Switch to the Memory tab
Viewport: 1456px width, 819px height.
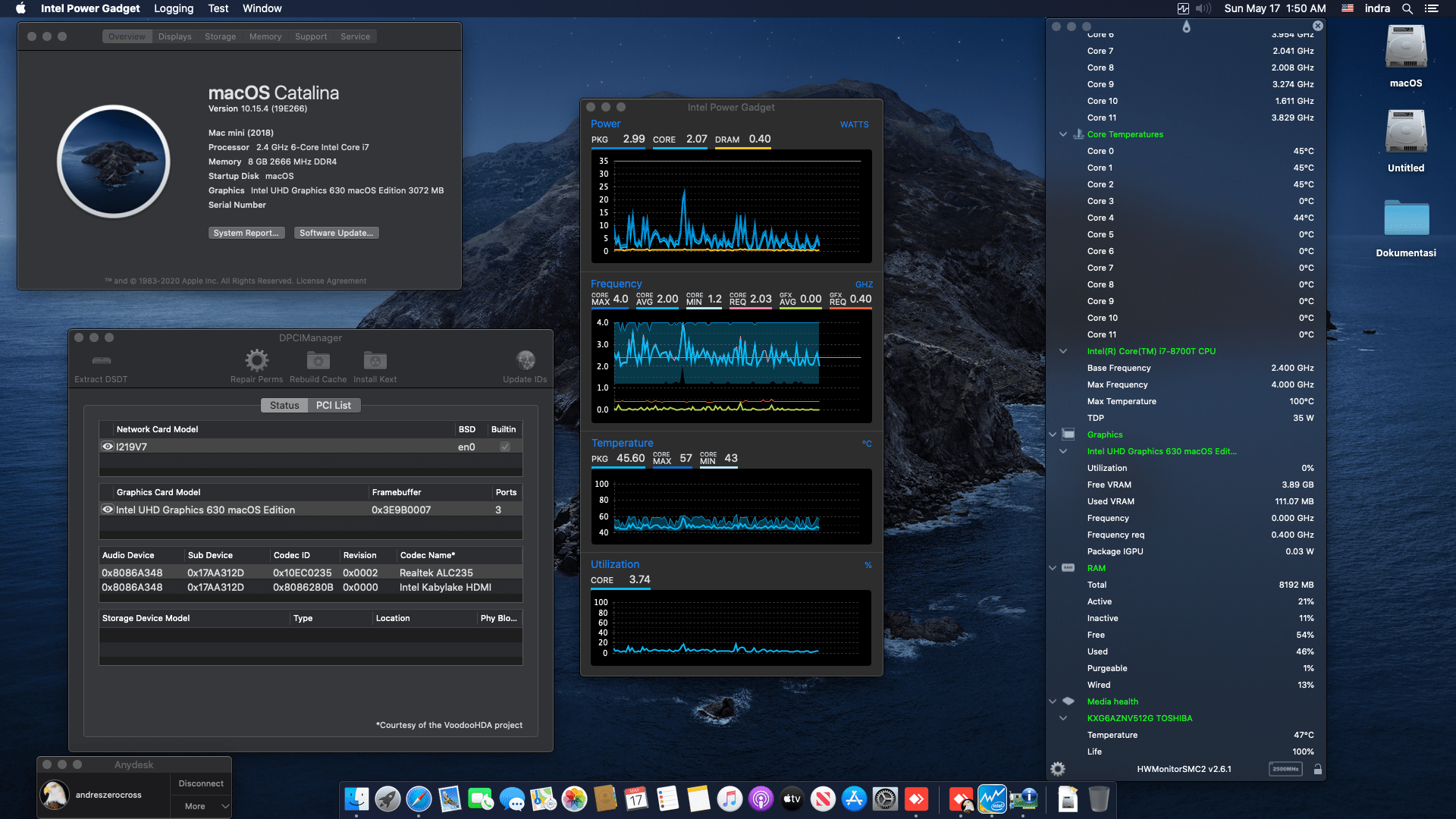click(x=265, y=36)
